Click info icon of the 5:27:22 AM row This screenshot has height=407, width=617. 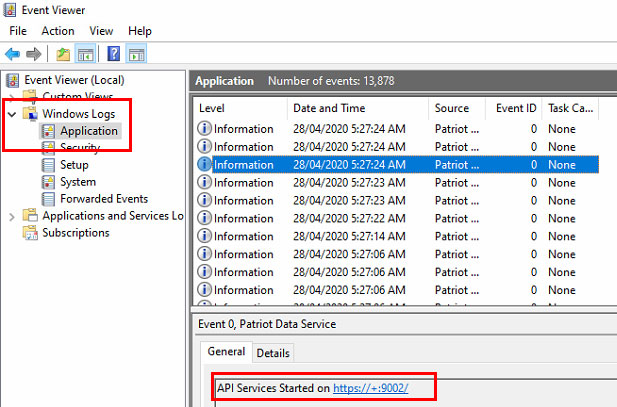coord(204,218)
